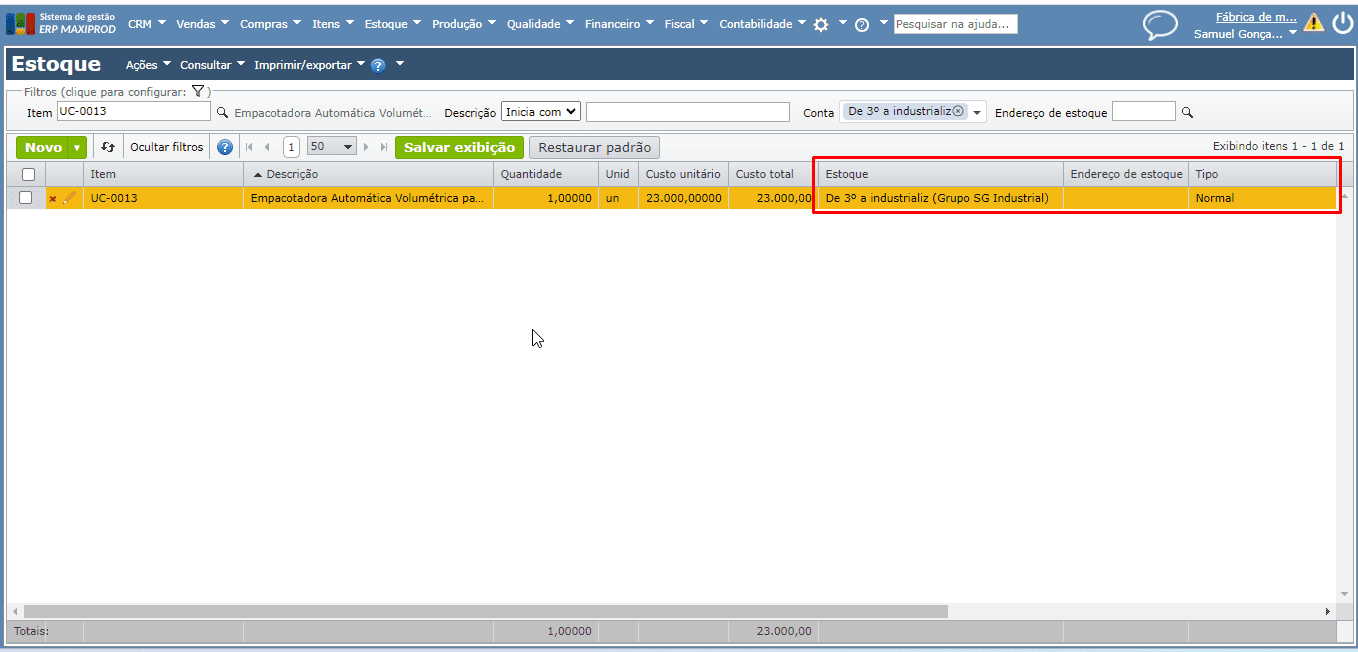Click the help search field 'Pesquisar na ajuda'
Viewport: 1358px width, 652px height.
tap(955, 24)
